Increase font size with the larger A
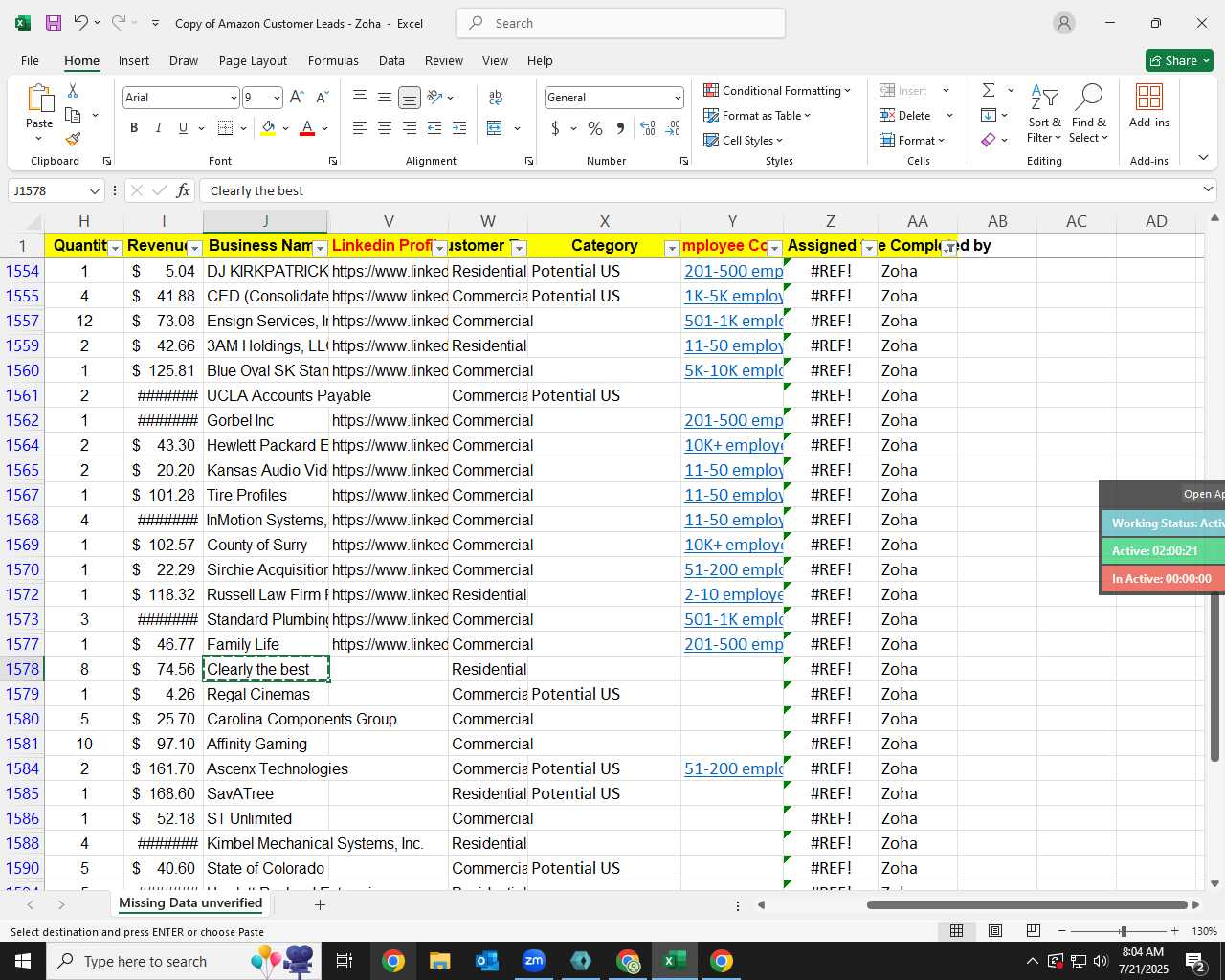 pos(297,98)
